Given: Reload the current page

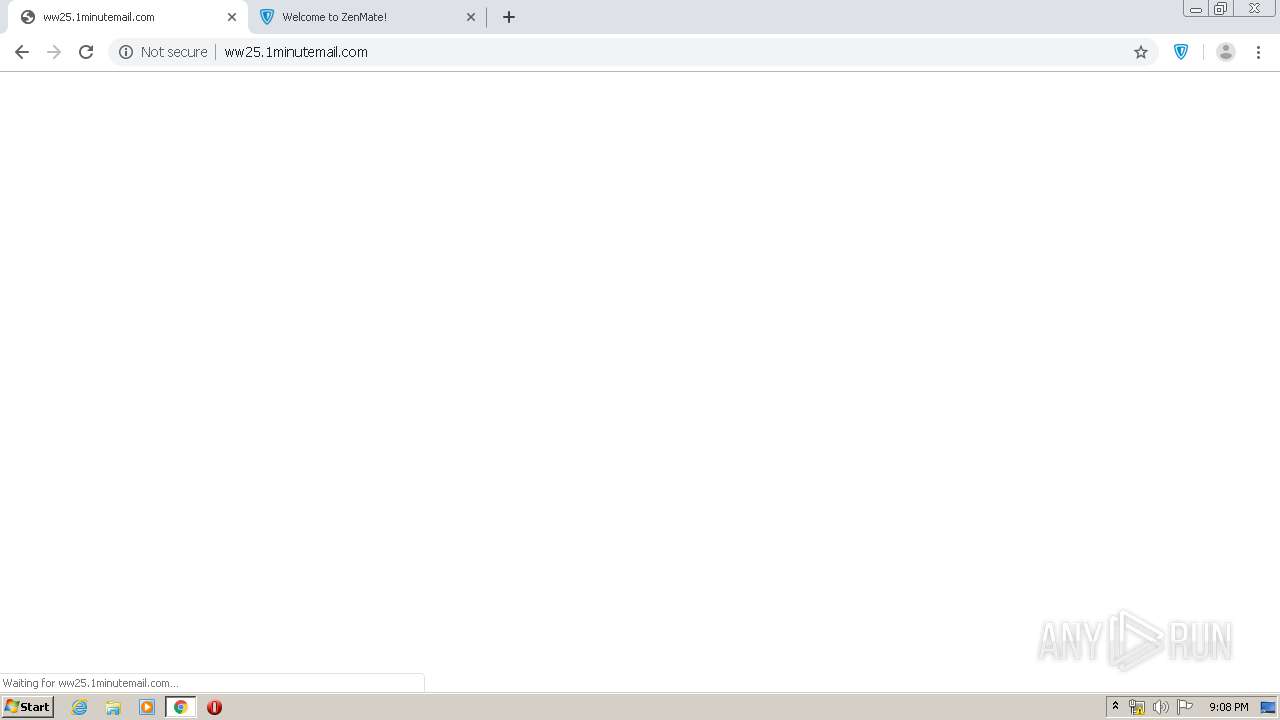Looking at the screenshot, I should 86,52.
